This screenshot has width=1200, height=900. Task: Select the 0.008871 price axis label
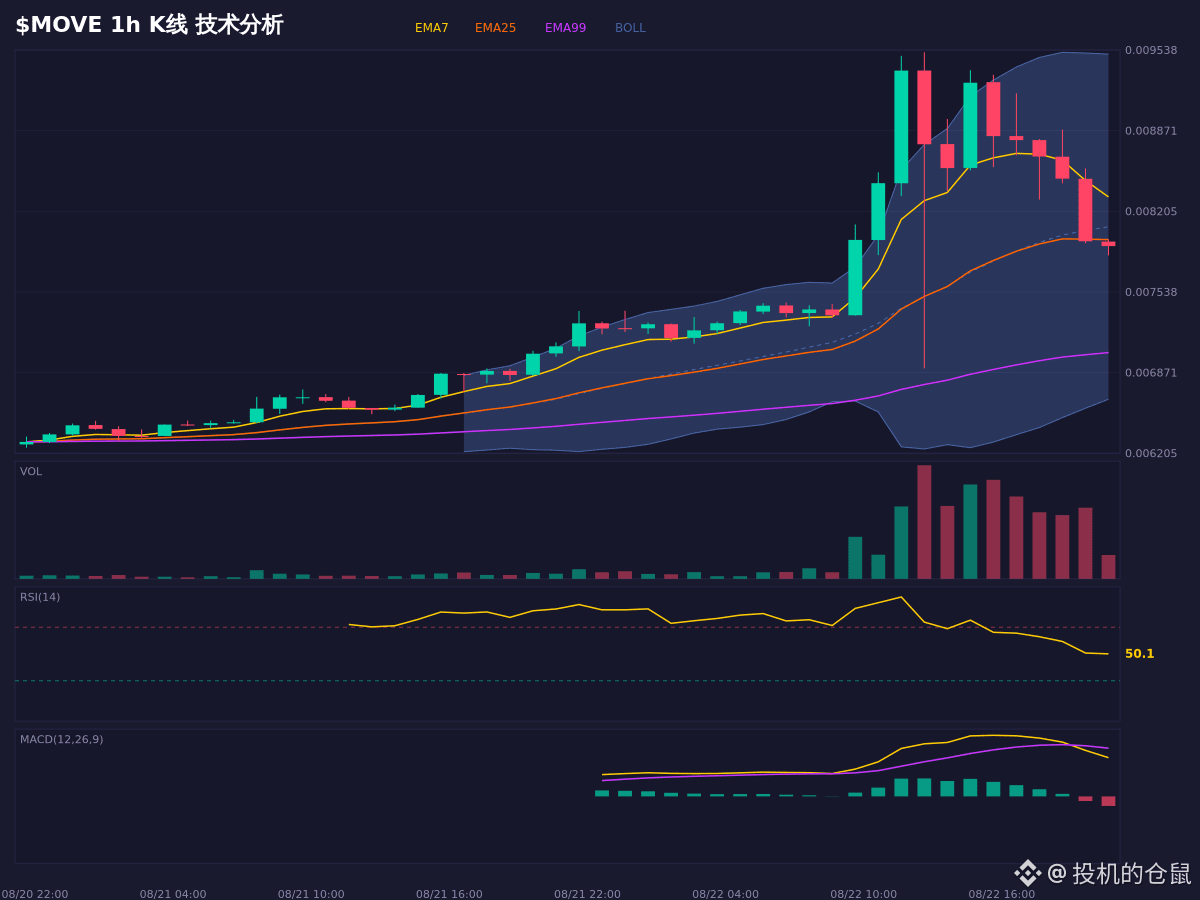click(1151, 131)
